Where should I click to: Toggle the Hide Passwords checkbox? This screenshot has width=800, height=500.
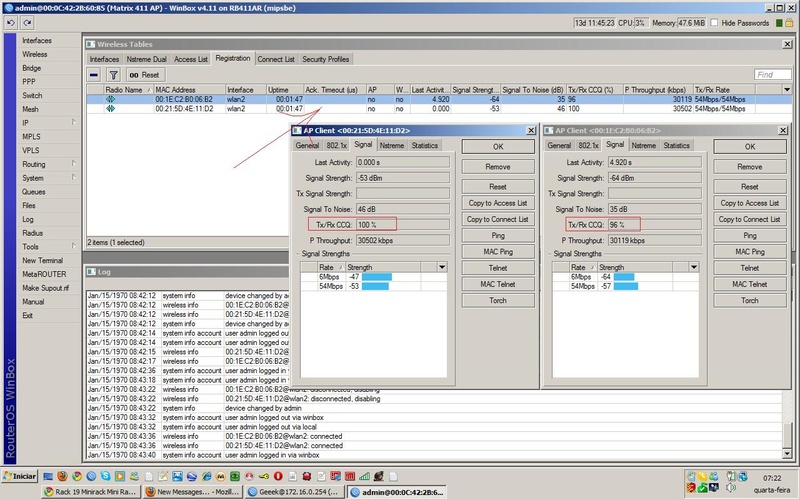714,23
